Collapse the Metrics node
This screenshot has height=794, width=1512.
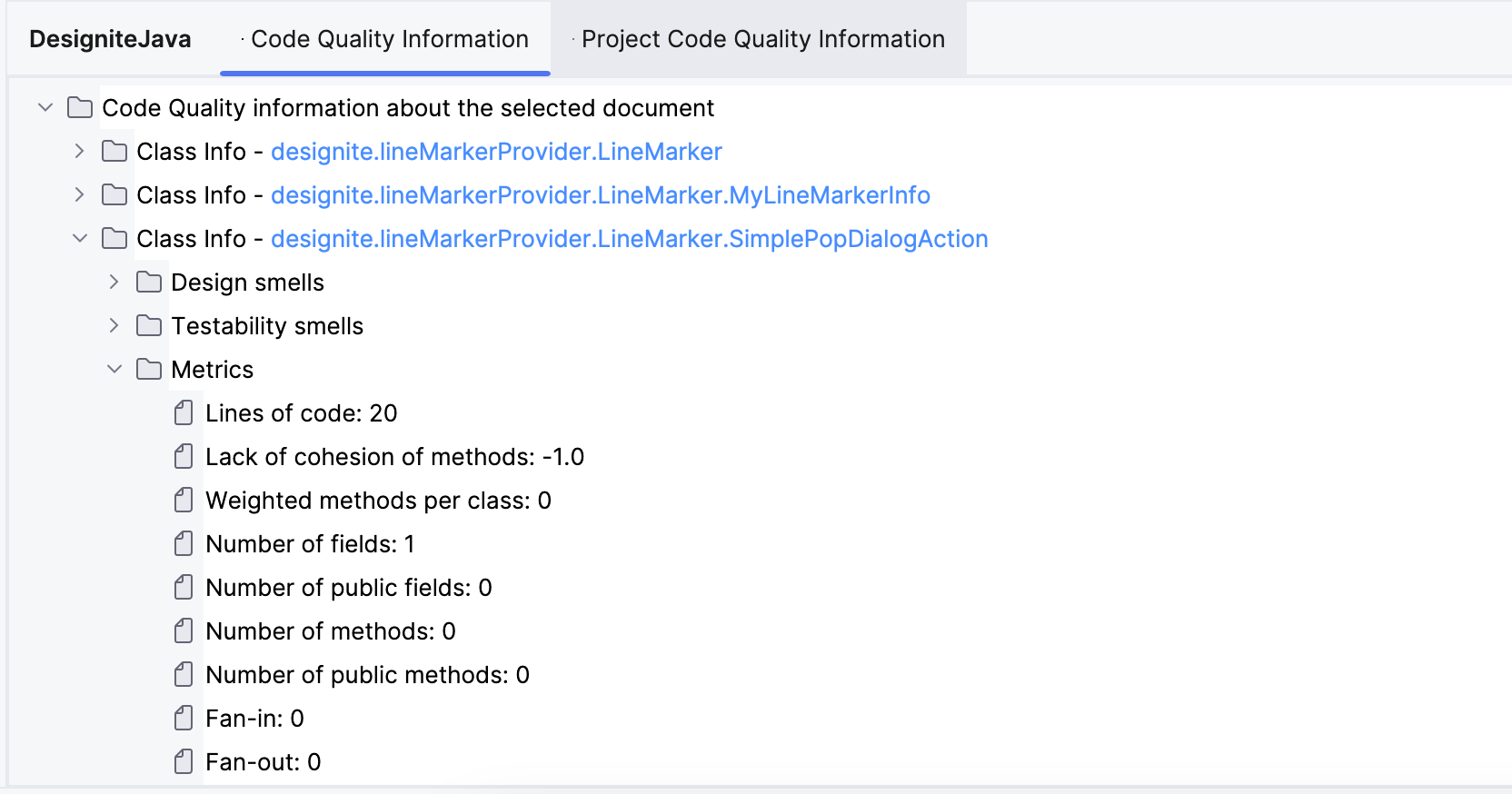coord(114,369)
